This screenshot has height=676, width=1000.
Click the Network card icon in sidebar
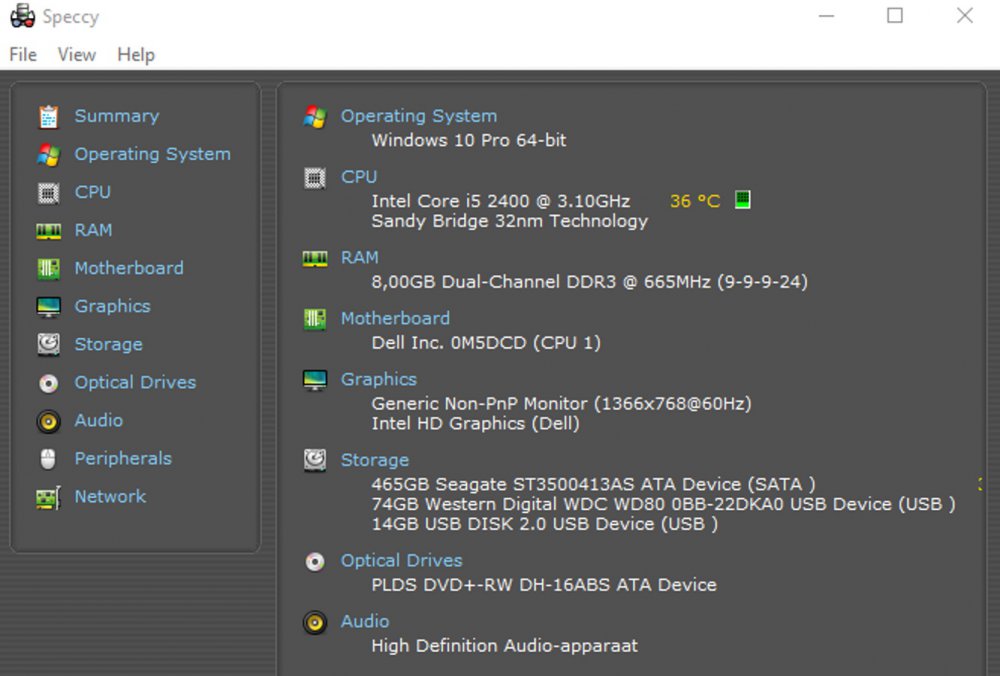[48, 497]
